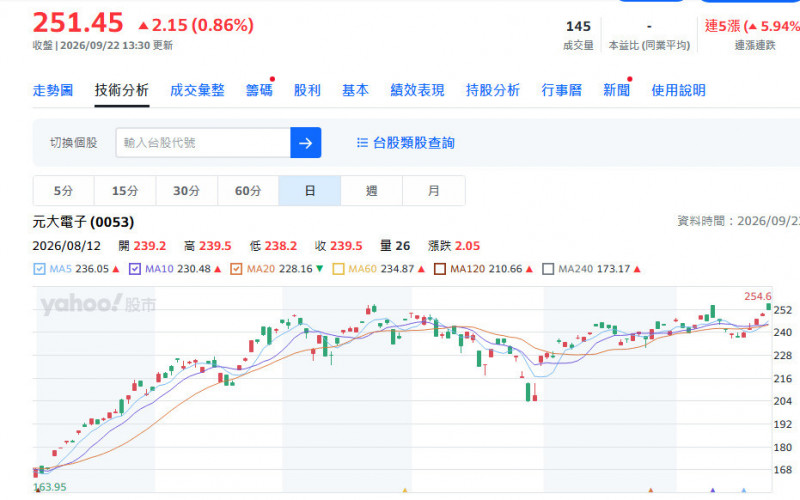Click the 連5漲 streak indicator

point(752,26)
